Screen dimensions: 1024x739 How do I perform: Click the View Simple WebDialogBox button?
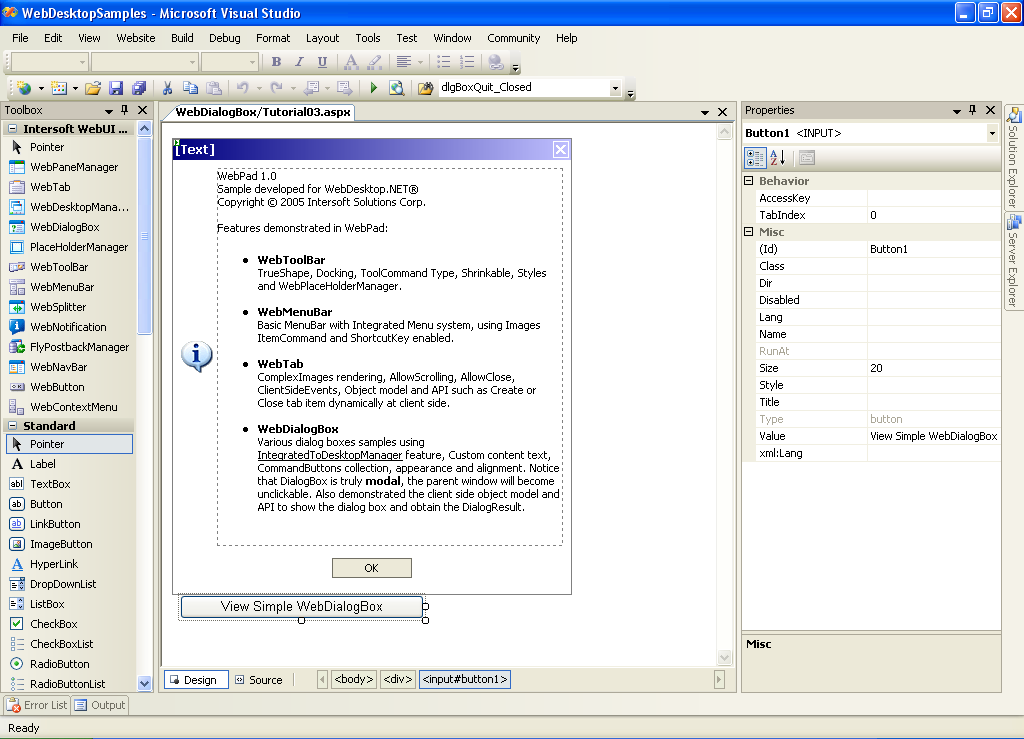click(301, 606)
